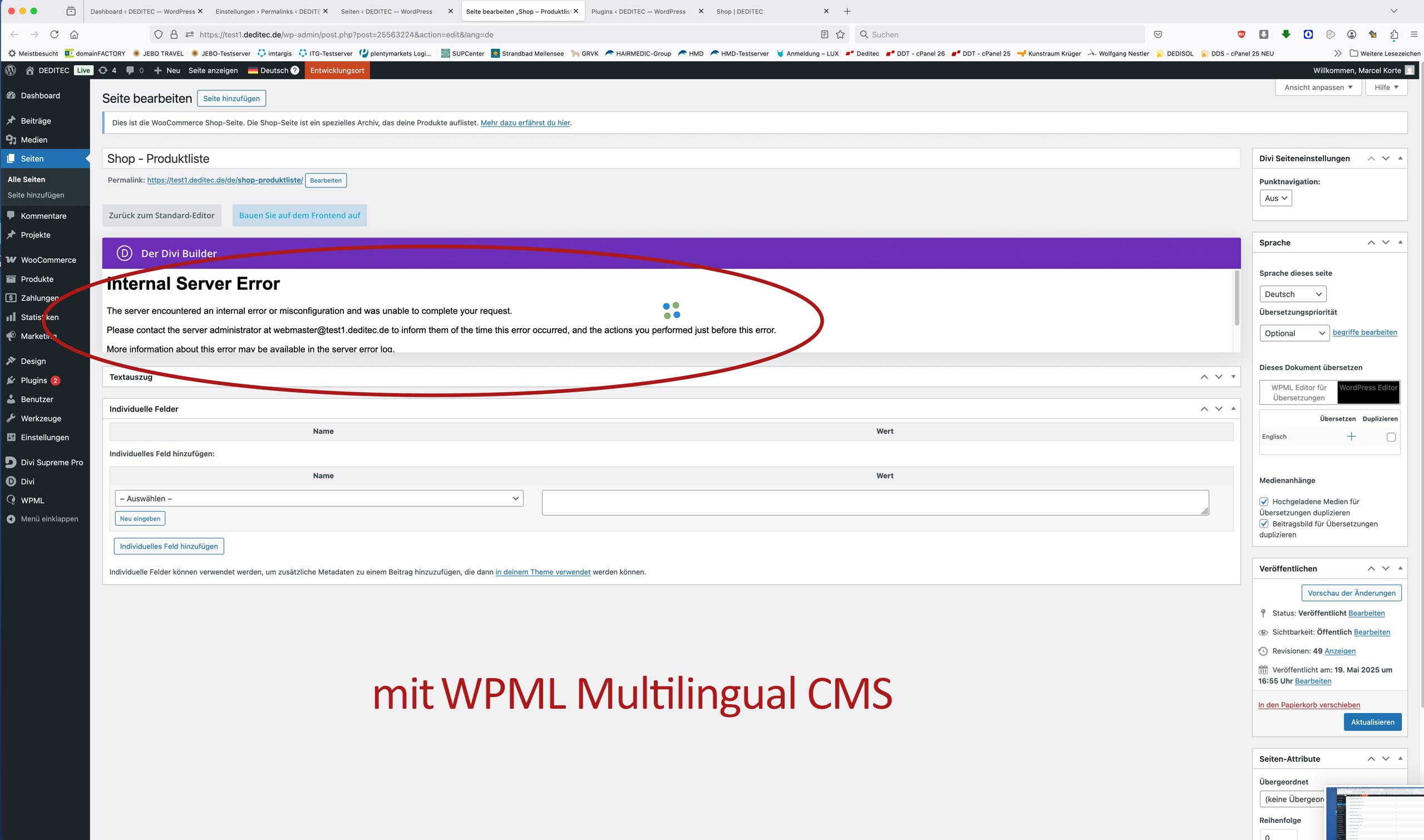1424x840 pixels.
Task: Open the Auswählen custom field dropdown
Action: [x=319, y=498]
